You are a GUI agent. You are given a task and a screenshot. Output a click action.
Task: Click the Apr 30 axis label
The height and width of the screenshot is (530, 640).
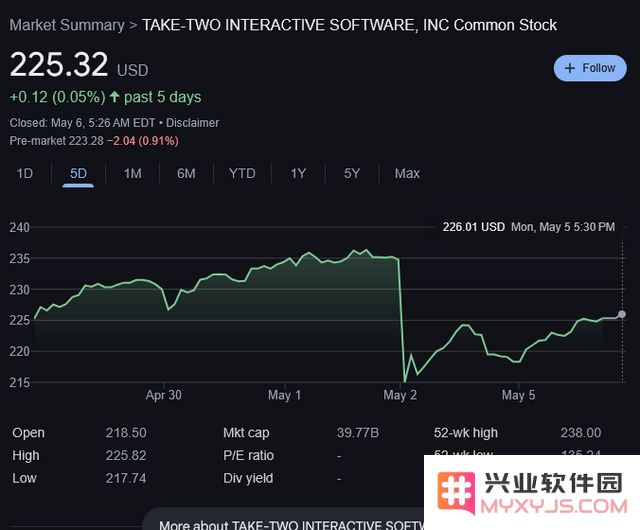tap(163, 395)
